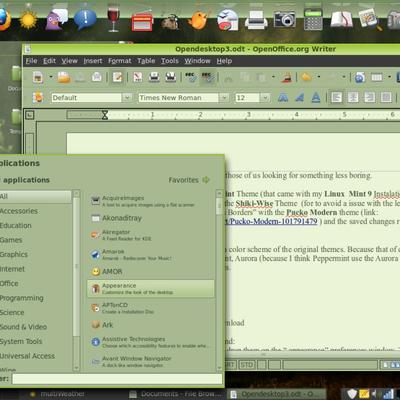The image size is (400, 400).
Task: Open the Insert menu
Action: click(93, 61)
